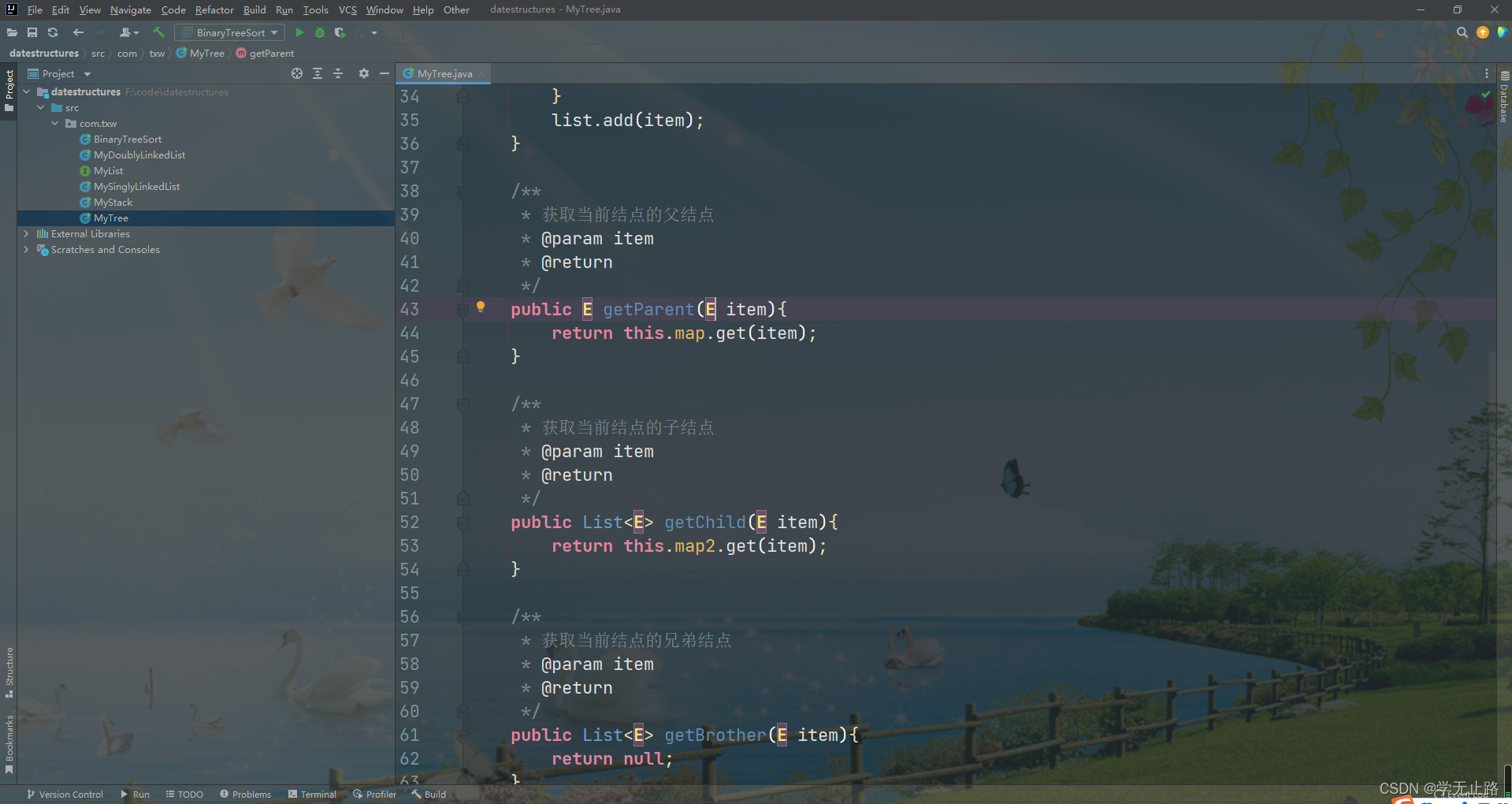Collapse the datestructures root folder
The height and width of the screenshot is (804, 1512).
coord(27,92)
